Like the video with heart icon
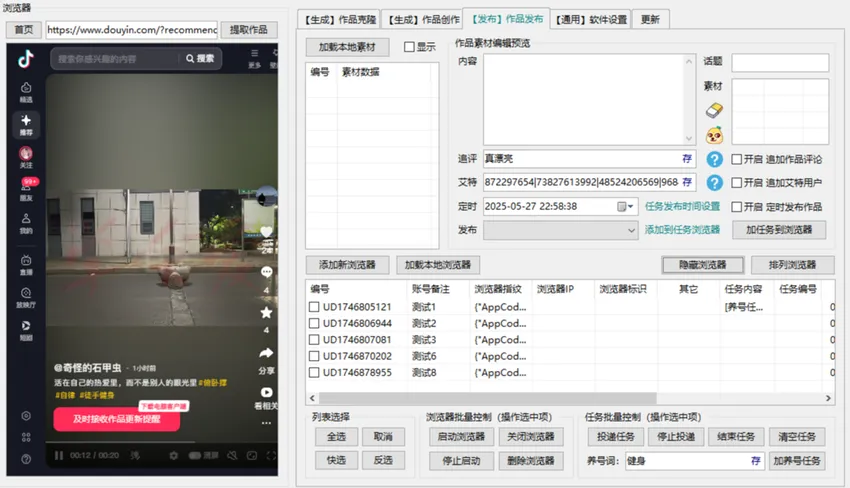 pyautogui.click(x=266, y=232)
